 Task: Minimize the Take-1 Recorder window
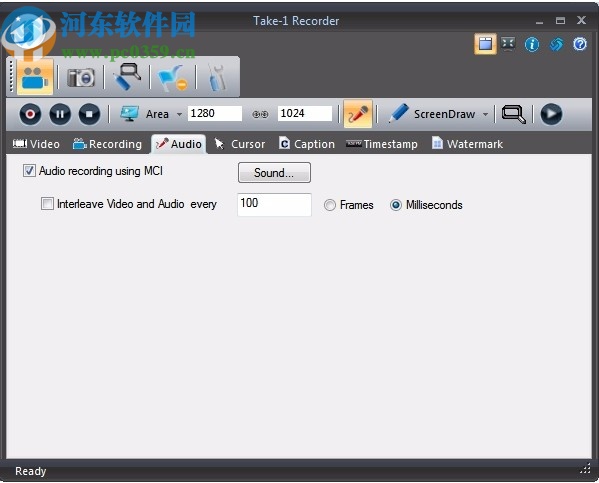[539, 22]
